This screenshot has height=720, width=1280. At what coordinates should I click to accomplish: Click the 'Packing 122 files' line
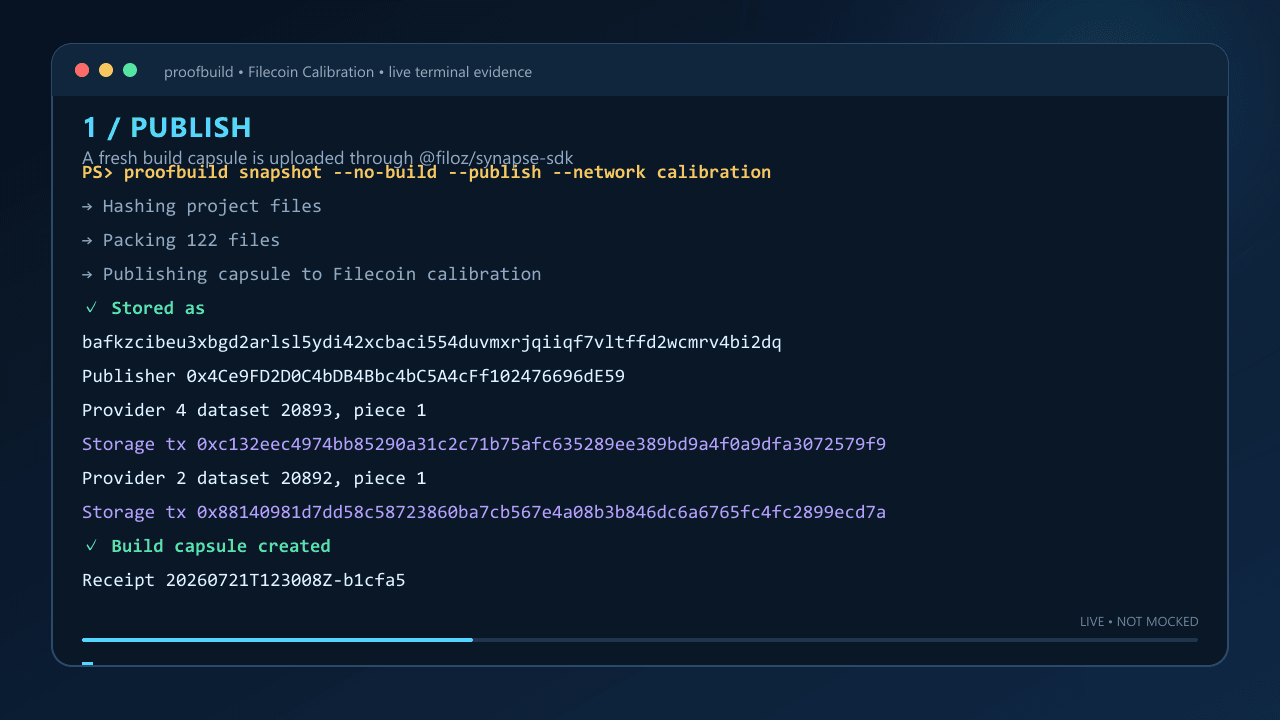tap(181, 240)
